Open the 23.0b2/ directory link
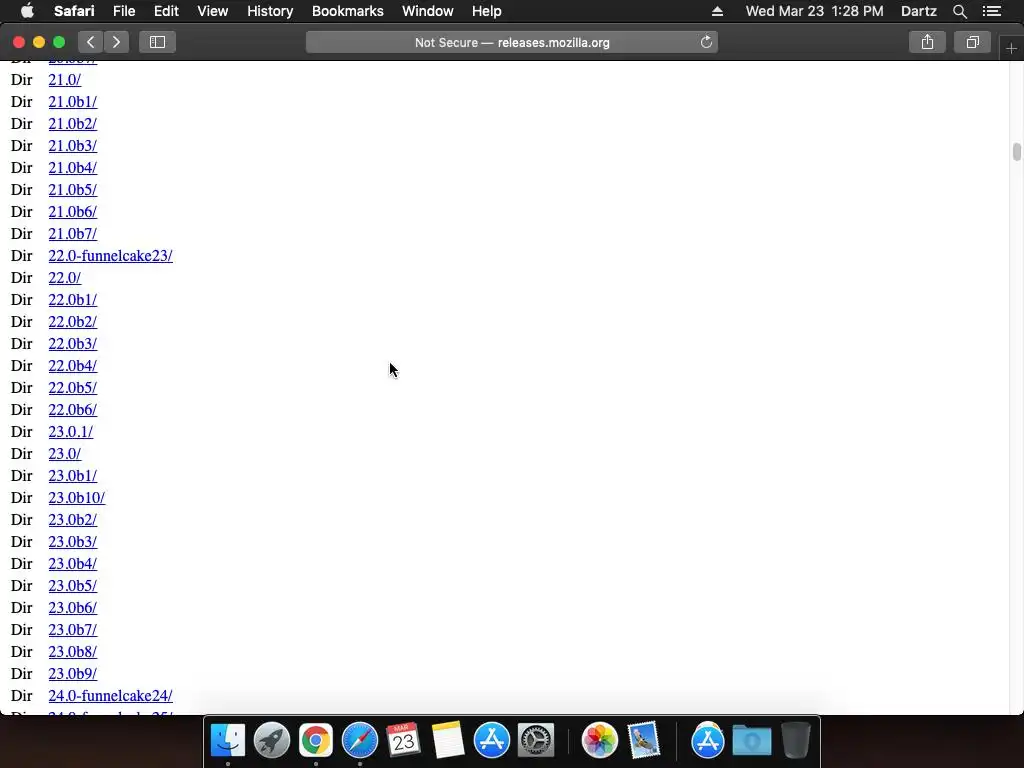Viewport: 1024px width, 768px height. pyautogui.click(x=72, y=520)
